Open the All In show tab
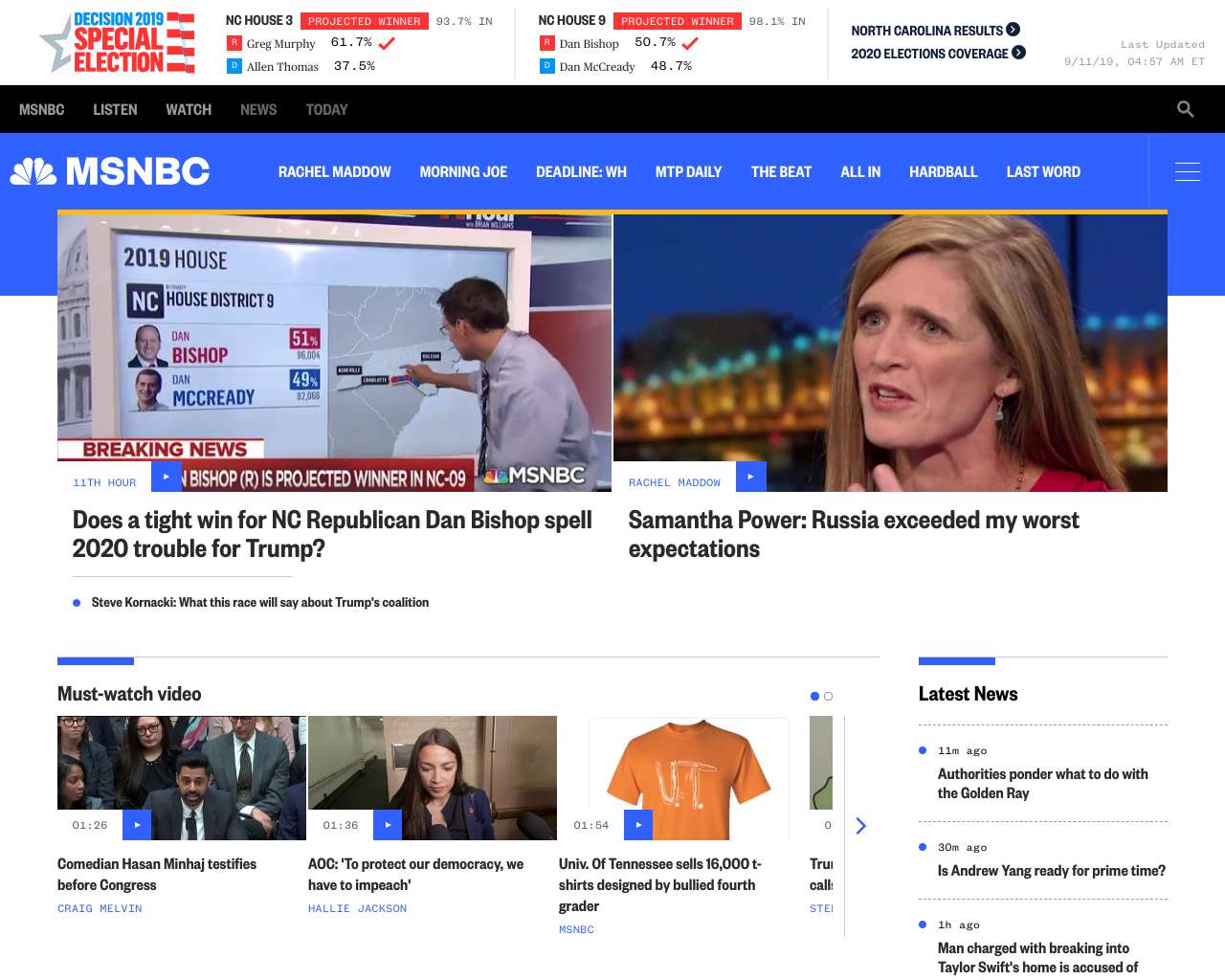The width and height of the screenshot is (1225, 980). (x=860, y=171)
